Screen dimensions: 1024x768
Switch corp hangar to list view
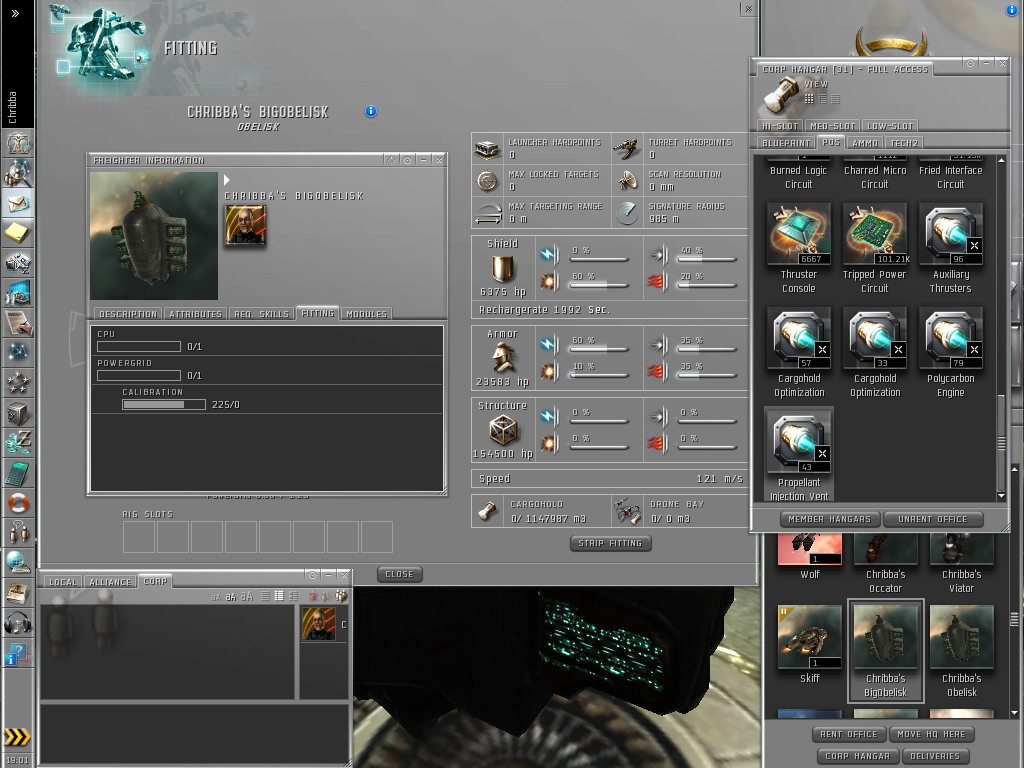[835, 99]
